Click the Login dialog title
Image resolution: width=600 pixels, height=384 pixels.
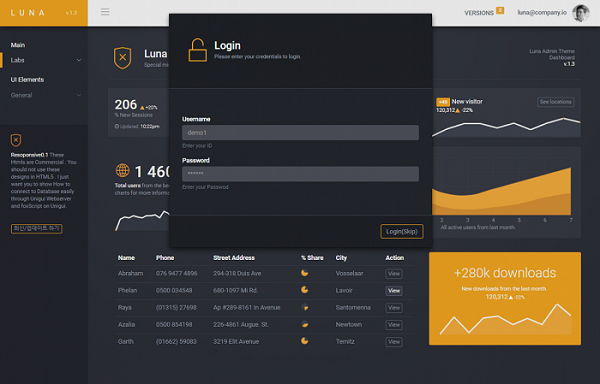pyautogui.click(x=227, y=46)
